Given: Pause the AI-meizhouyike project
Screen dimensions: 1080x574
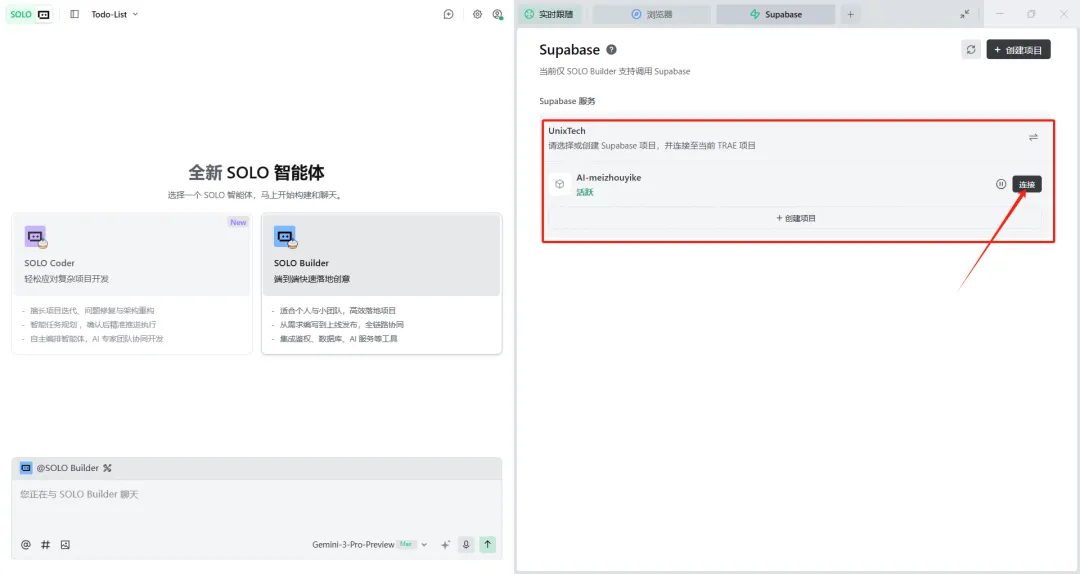Looking at the screenshot, I should (x=1001, y=184).
